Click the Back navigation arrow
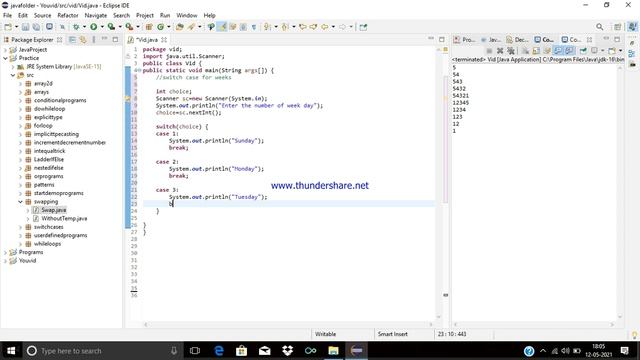Screen dimensions: 640x360 (324, 27)
